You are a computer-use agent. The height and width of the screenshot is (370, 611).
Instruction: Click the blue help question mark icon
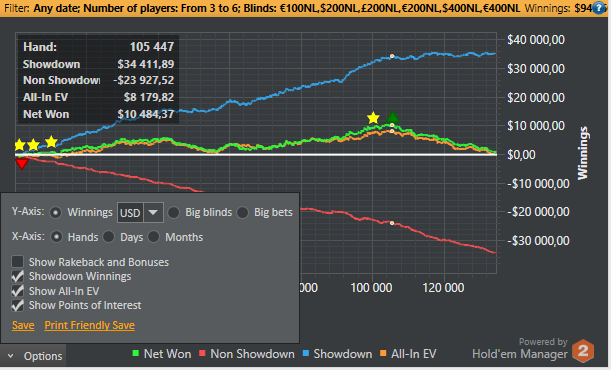tap(600, 8)
